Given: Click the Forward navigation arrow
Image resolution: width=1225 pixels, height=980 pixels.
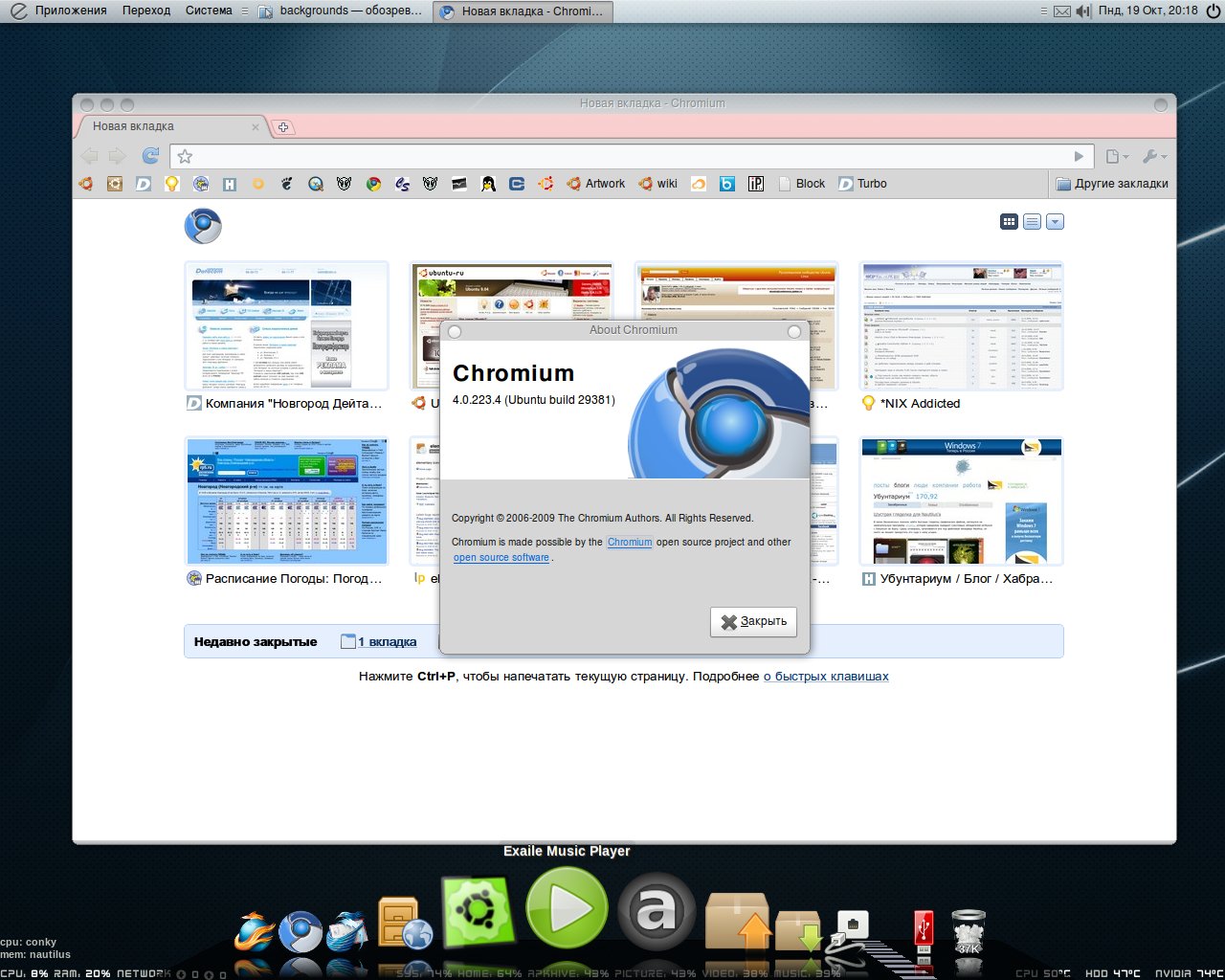Looking at the screenshot, I should click(x=118, y=156).
